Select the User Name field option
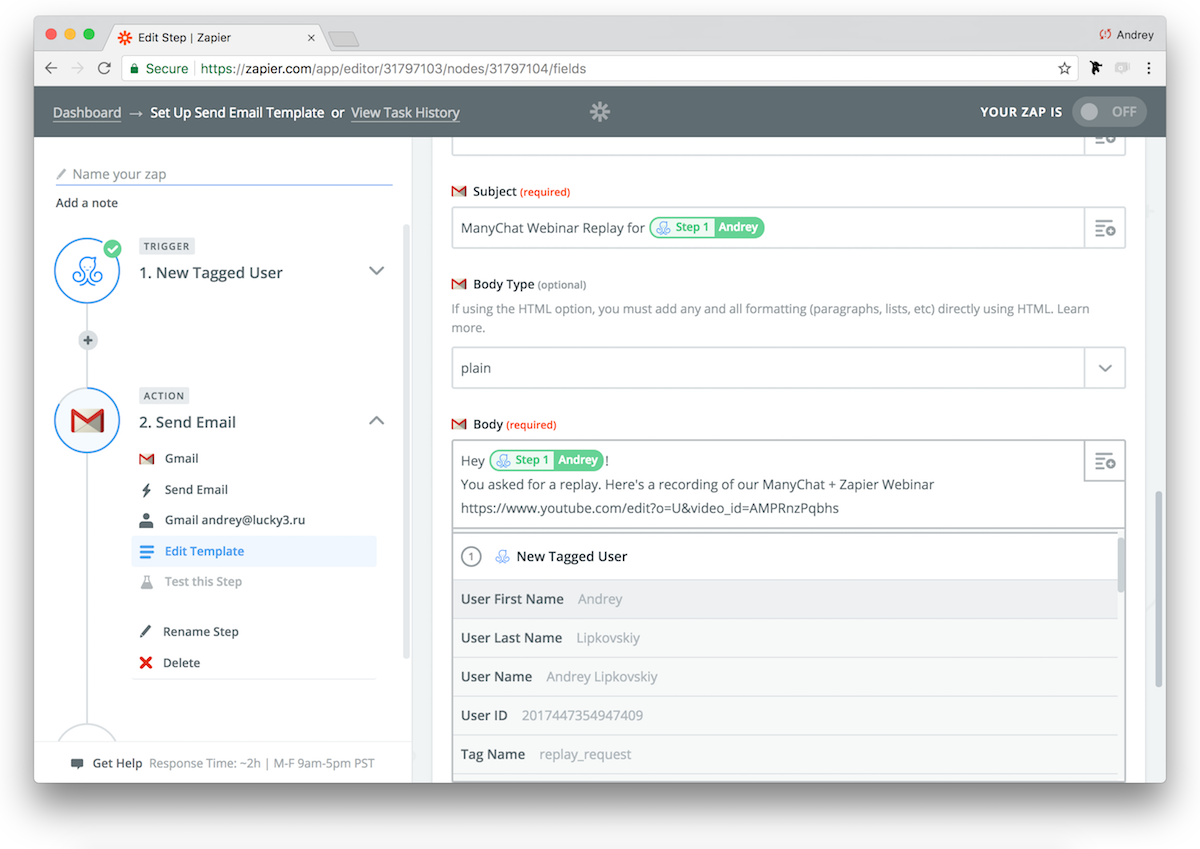 point(785,677)
